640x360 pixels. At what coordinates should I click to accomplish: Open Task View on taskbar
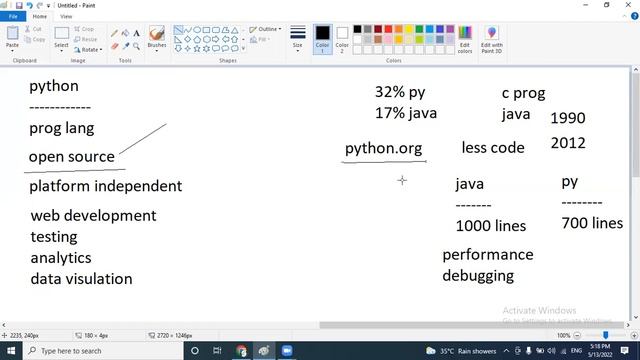click(217, 351)
